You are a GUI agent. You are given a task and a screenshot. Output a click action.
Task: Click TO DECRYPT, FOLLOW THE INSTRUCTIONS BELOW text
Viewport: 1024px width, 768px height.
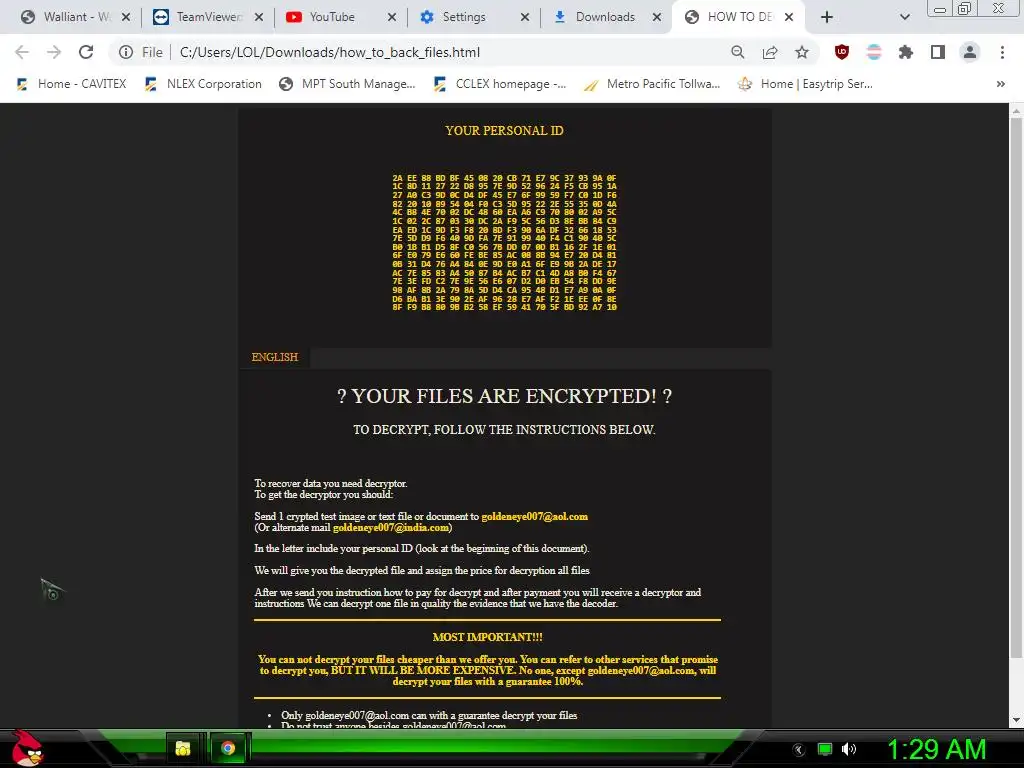coord(504,430)
